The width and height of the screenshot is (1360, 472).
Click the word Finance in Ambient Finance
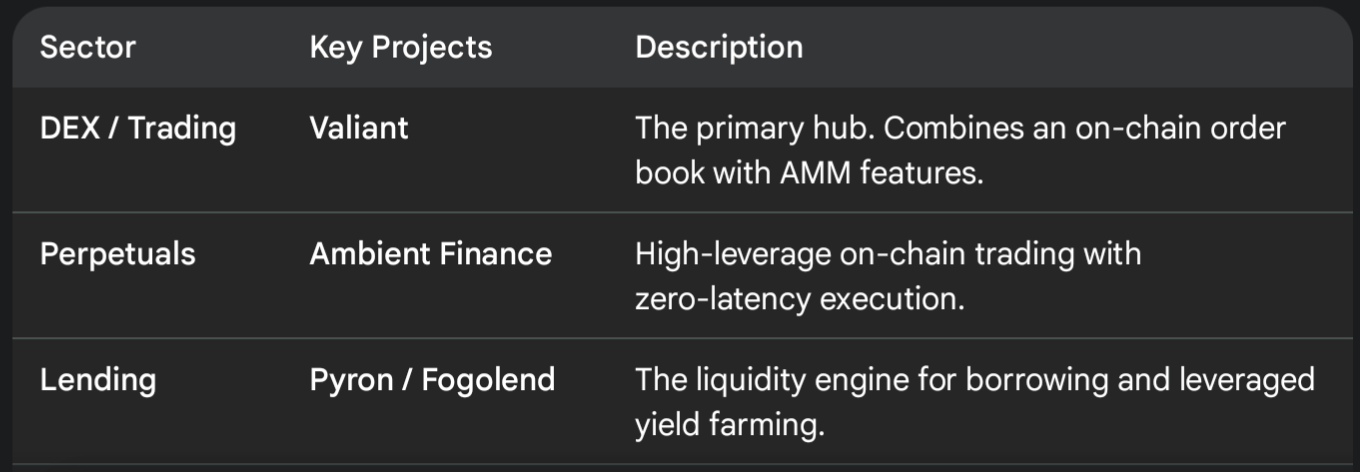(x=497, y=254)
